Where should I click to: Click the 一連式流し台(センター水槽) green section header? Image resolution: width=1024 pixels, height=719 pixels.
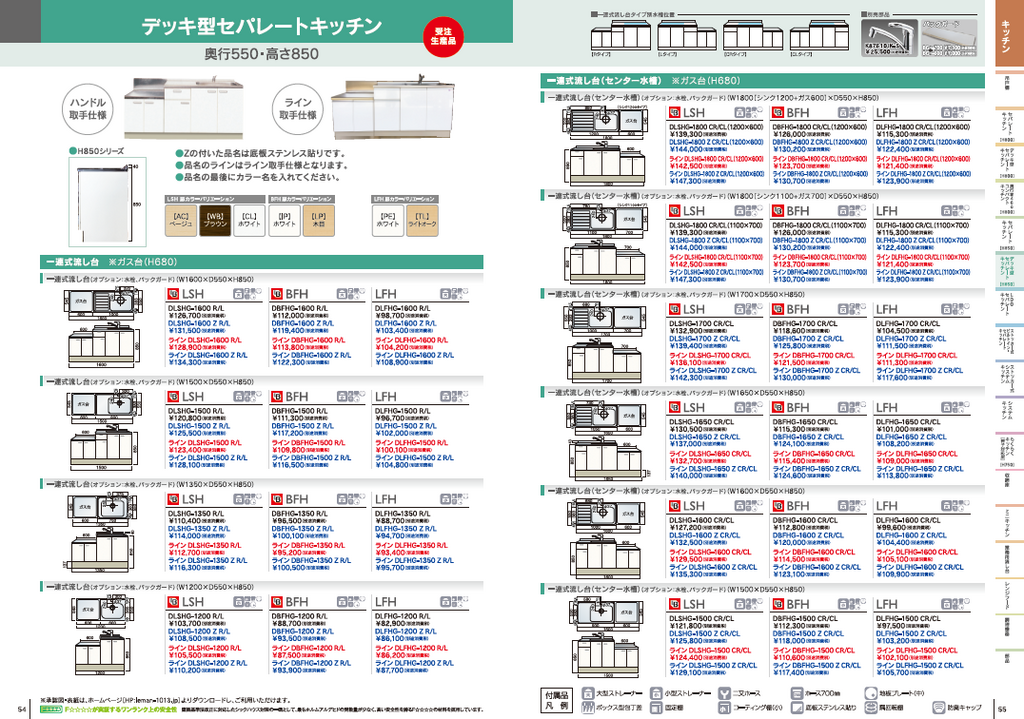pyautogui.click(x=763, y=81)
